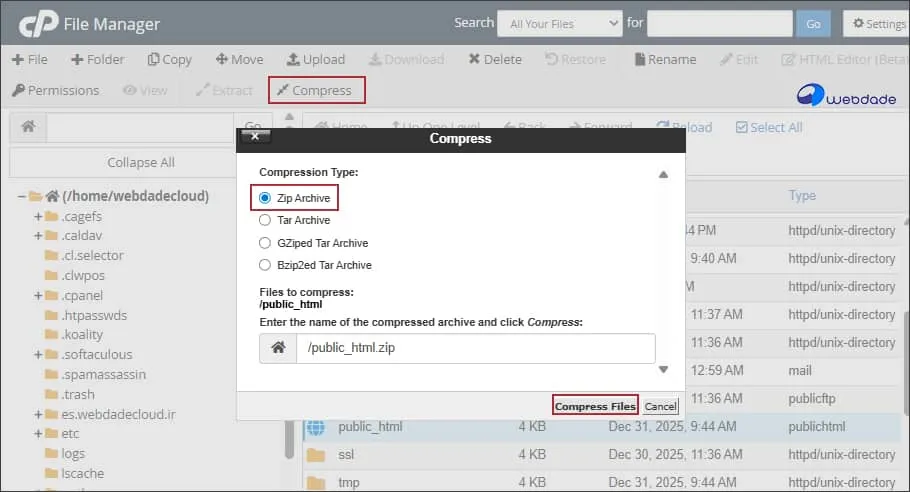The height and width of the screenshot is (492, 910).
Task: Click the compressed archive name field
Action: tap(475, 348)
